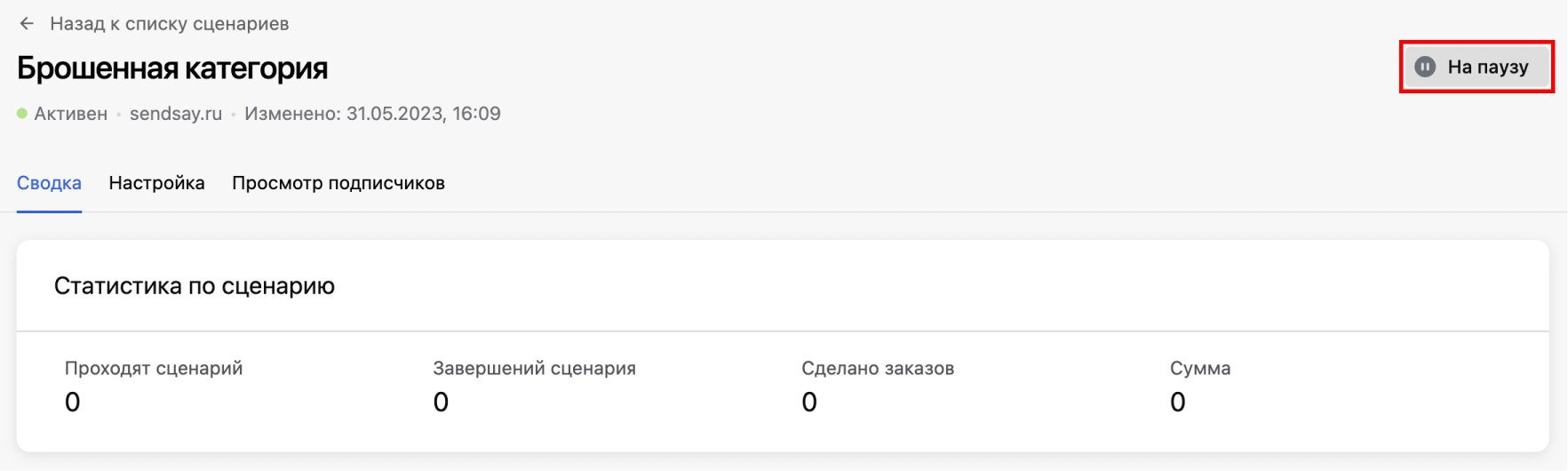The width and height of the screenshot is (1568, 471).
Task: Click the value under 'Проходят сценарий'
Action: [x=73, y=403]
